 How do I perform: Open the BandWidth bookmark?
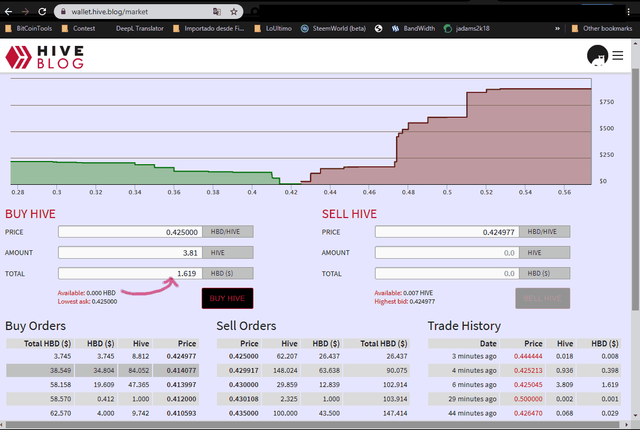413,29
